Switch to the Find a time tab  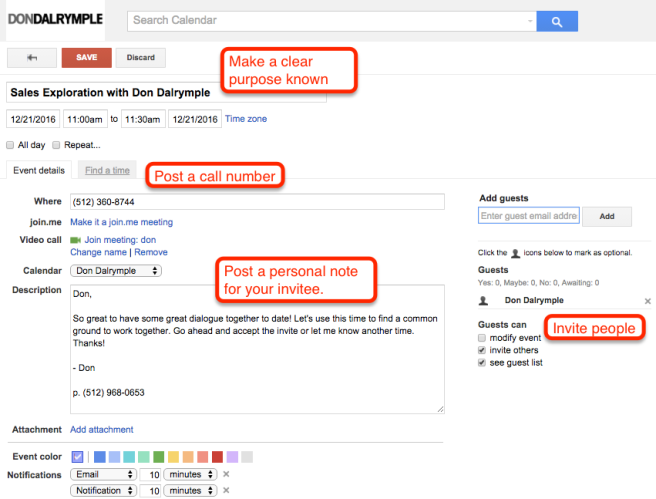[x=107, y=171]
